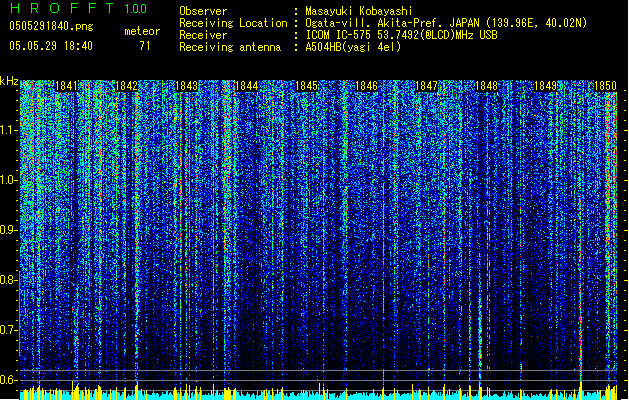629x400 pixels.
Task: Click the 1841 time marker
Action: 67,87
